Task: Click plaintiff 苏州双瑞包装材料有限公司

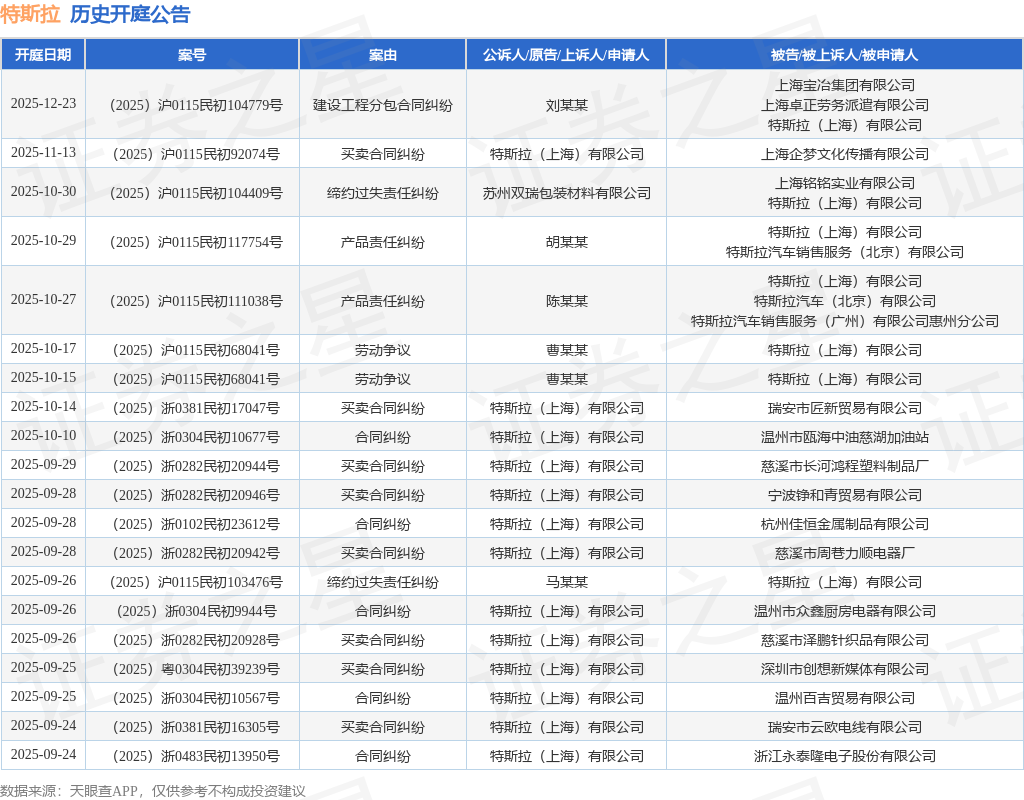Action: click(x=566, y=193)
